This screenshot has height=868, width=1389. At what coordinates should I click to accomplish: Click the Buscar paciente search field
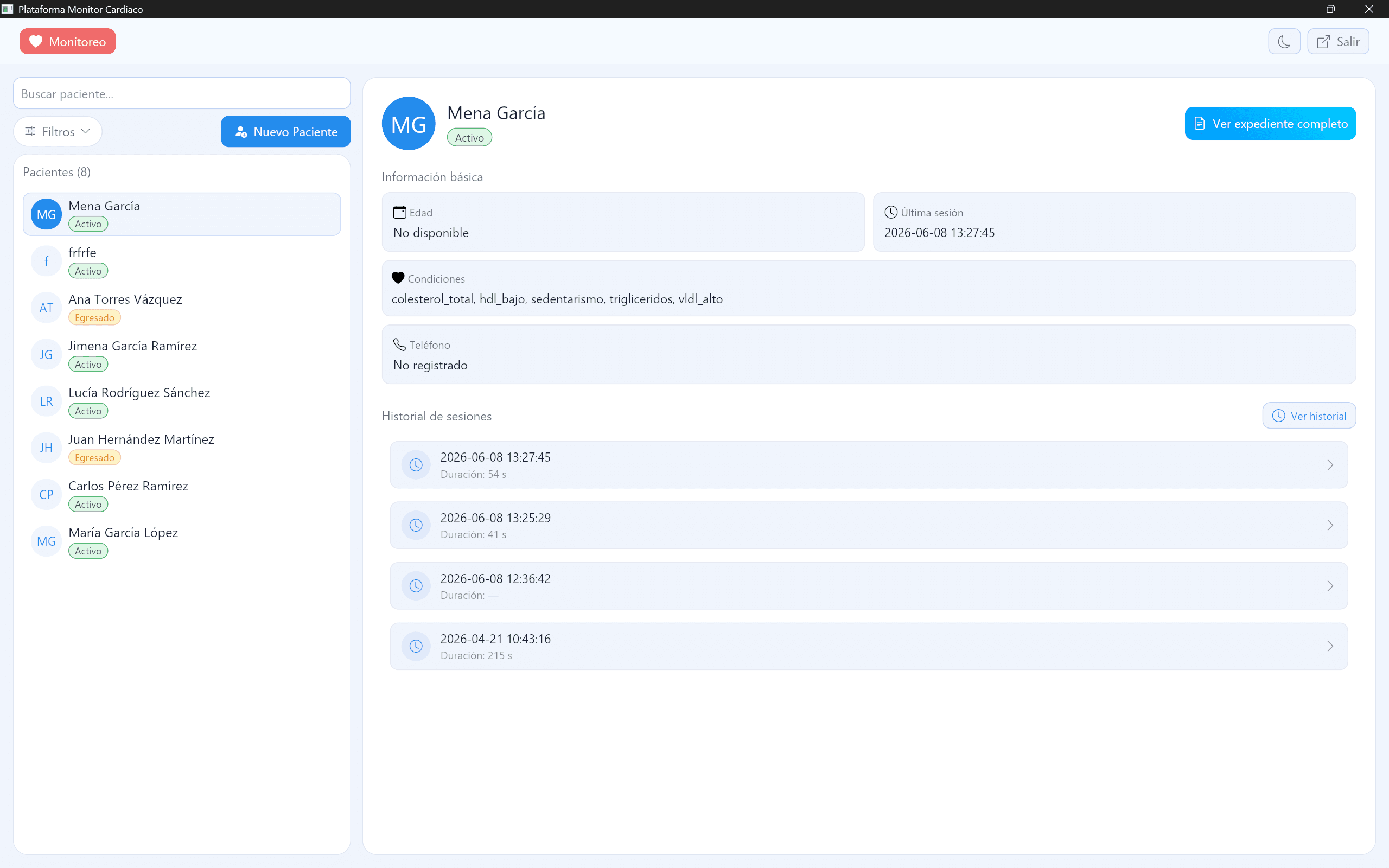pos(182,93)
